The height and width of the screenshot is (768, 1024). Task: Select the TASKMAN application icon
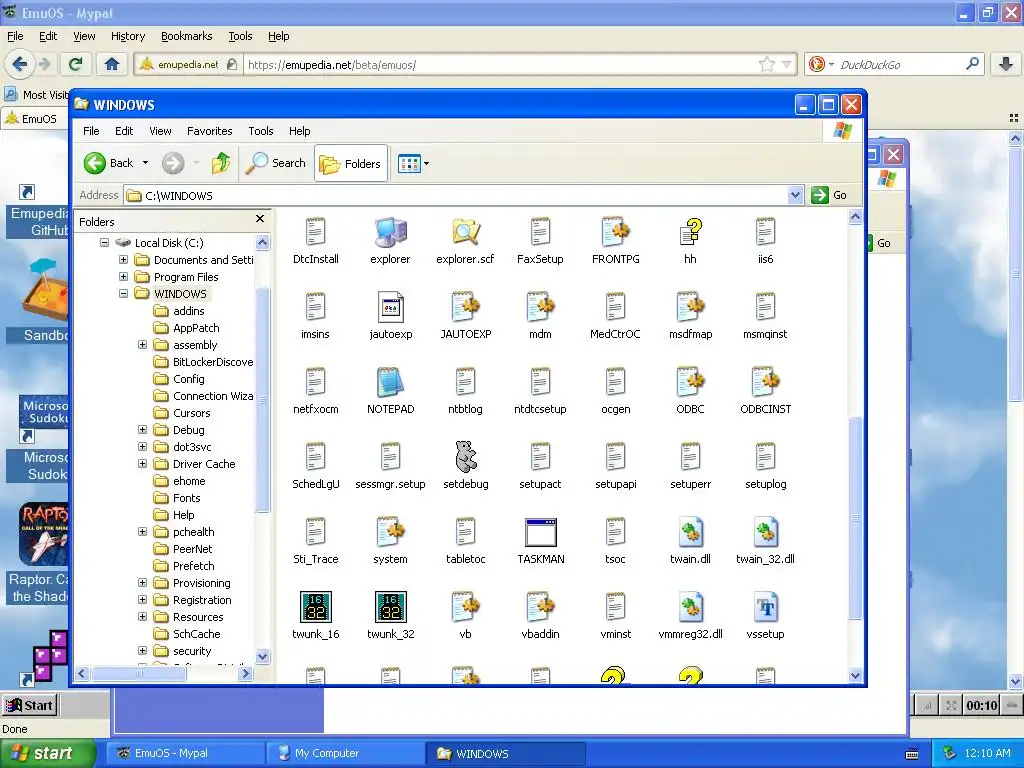(x=540, y=532)
